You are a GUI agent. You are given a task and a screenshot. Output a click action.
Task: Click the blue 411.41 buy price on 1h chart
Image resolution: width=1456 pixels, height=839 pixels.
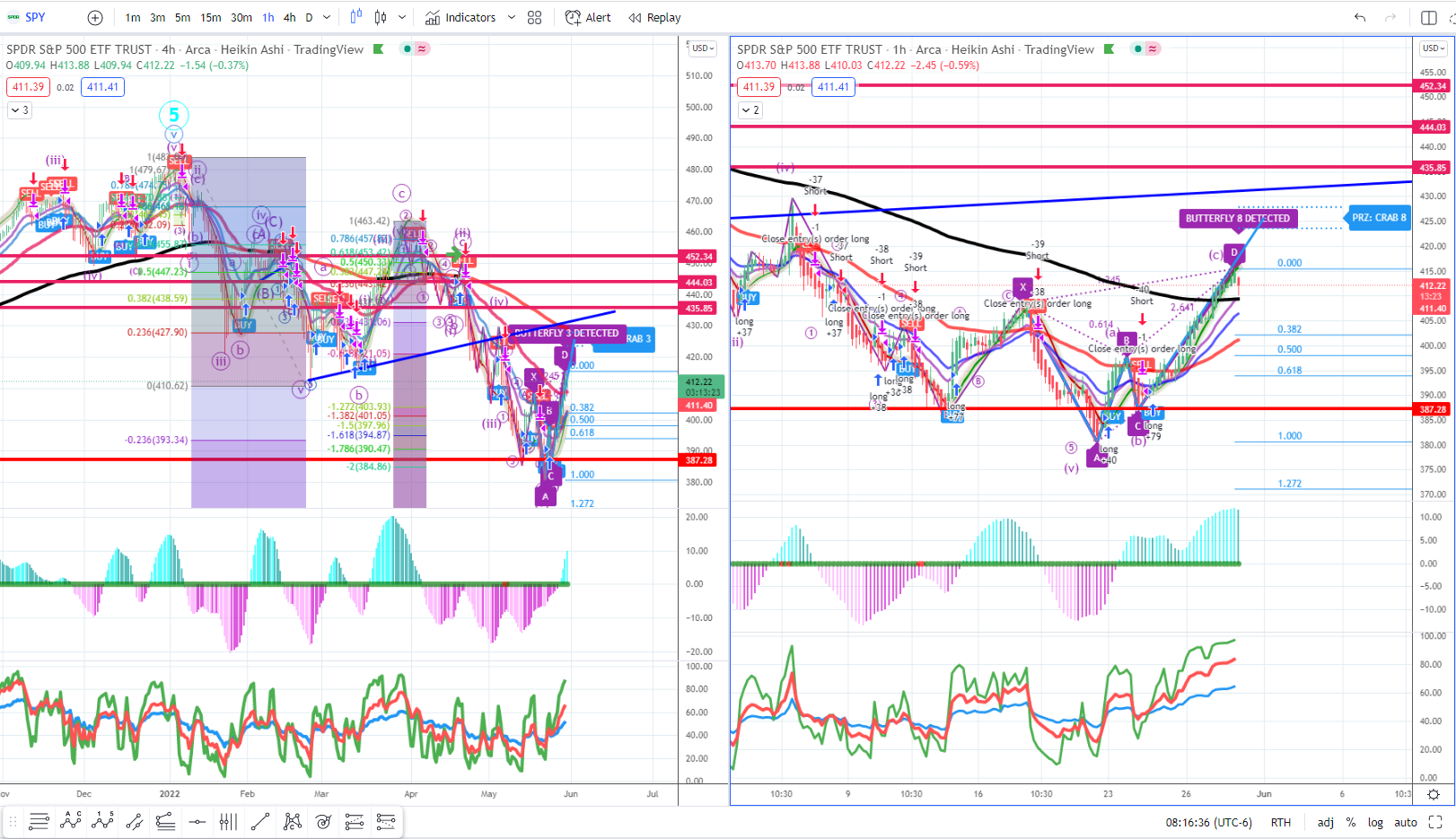833,87
